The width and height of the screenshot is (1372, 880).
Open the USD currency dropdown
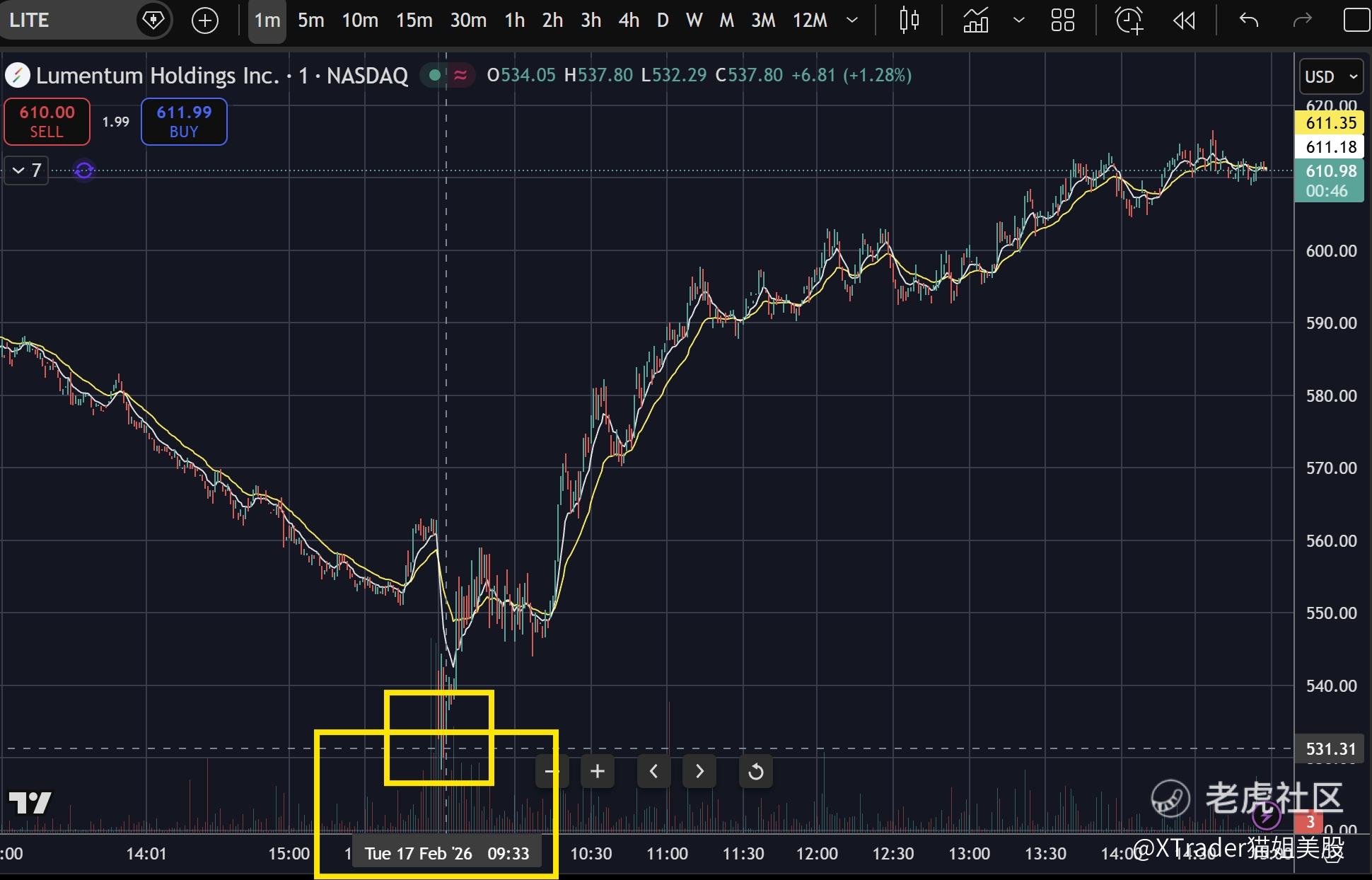(1330, 76)
